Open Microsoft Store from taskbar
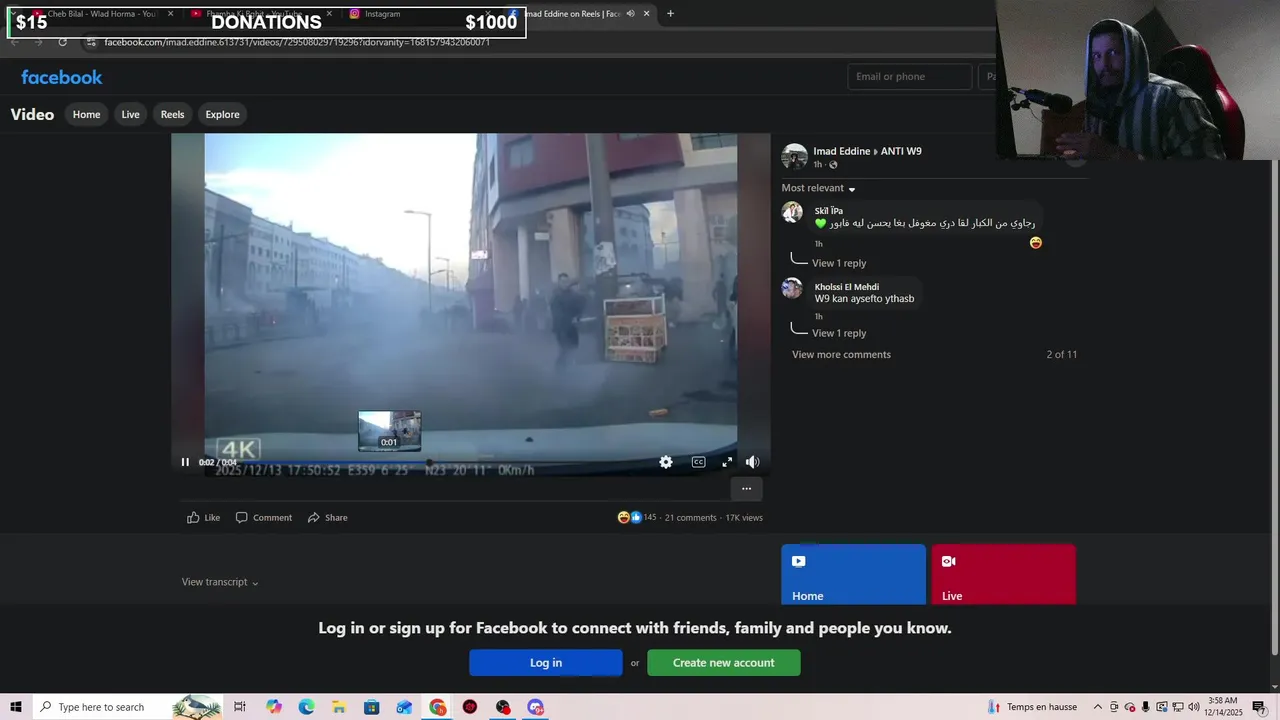This screenshot has width=1280, height=720. click(x=371, y=707)
